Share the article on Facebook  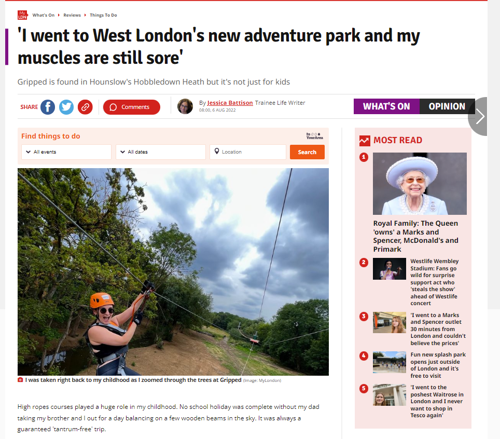(x=48, y=107)
